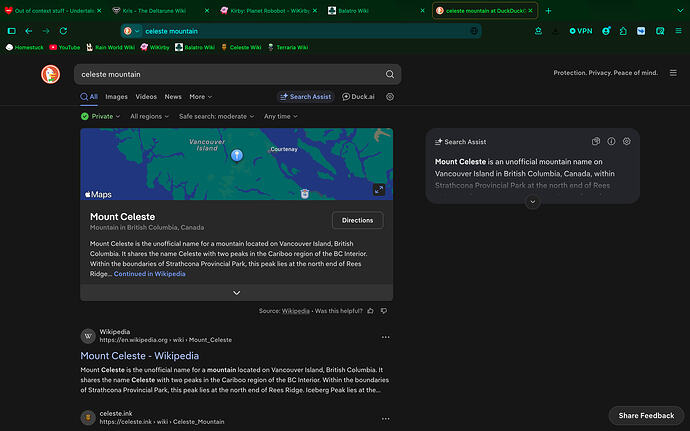
Task: Open the Rain World Wiki bookmark
Action: coord(110,48)
